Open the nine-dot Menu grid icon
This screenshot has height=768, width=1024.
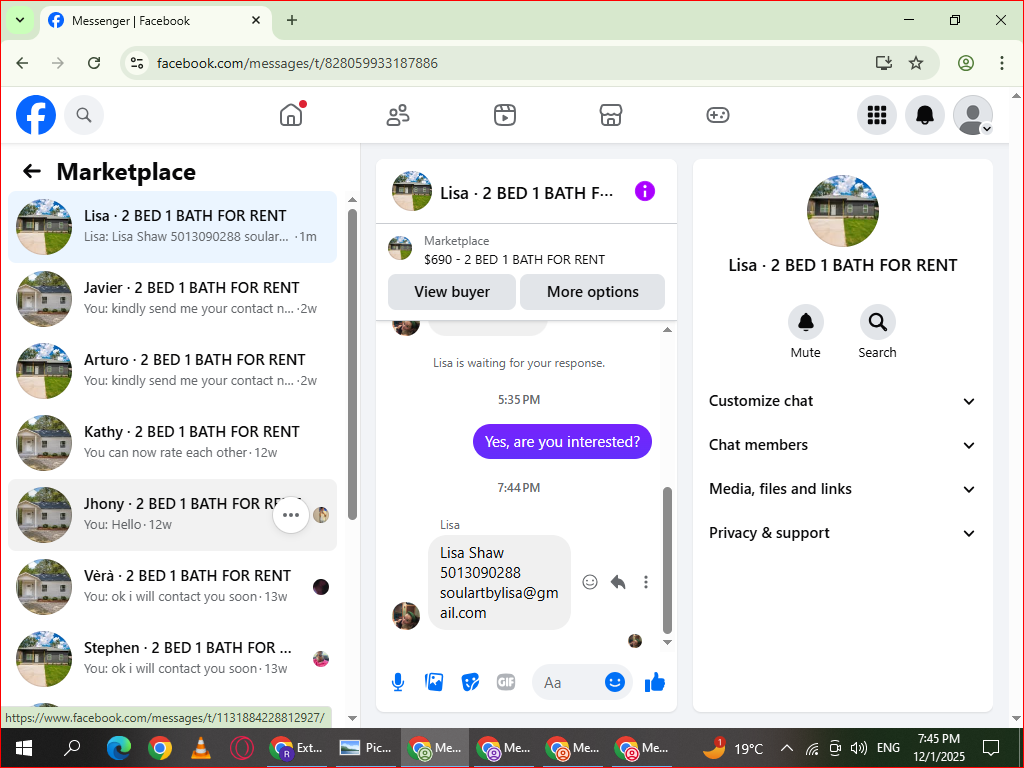coord(876,115)
